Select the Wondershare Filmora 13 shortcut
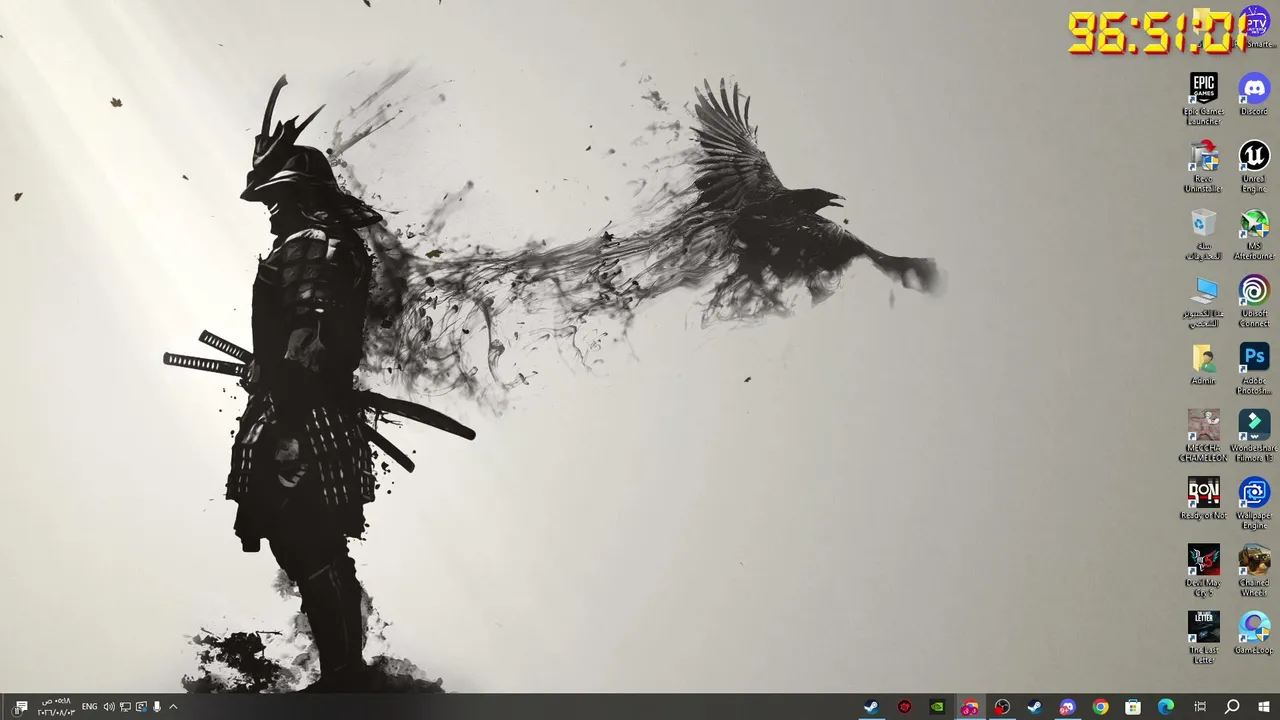 (x=1254, y=435)
